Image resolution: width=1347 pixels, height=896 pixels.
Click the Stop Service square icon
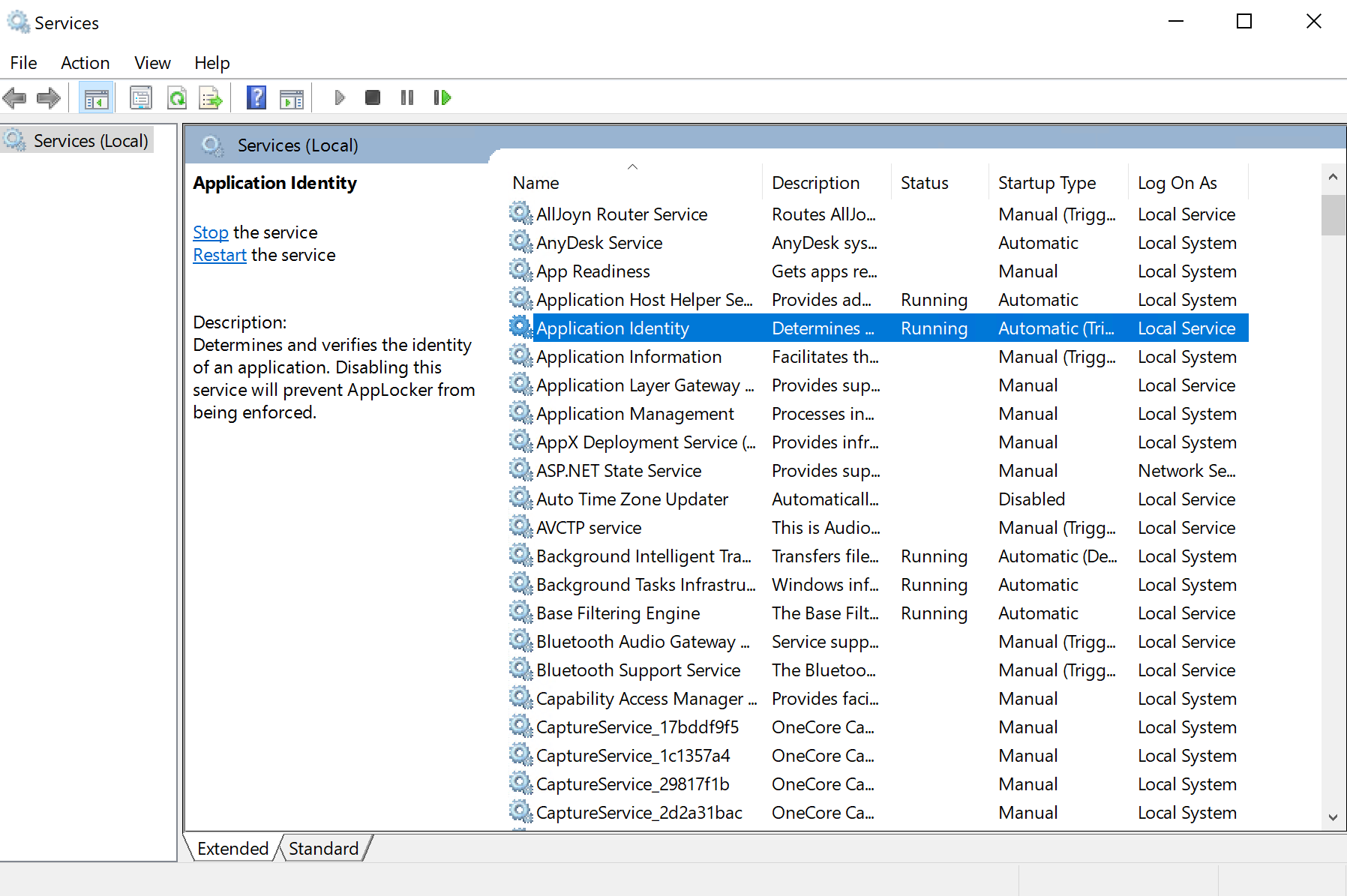373,97
